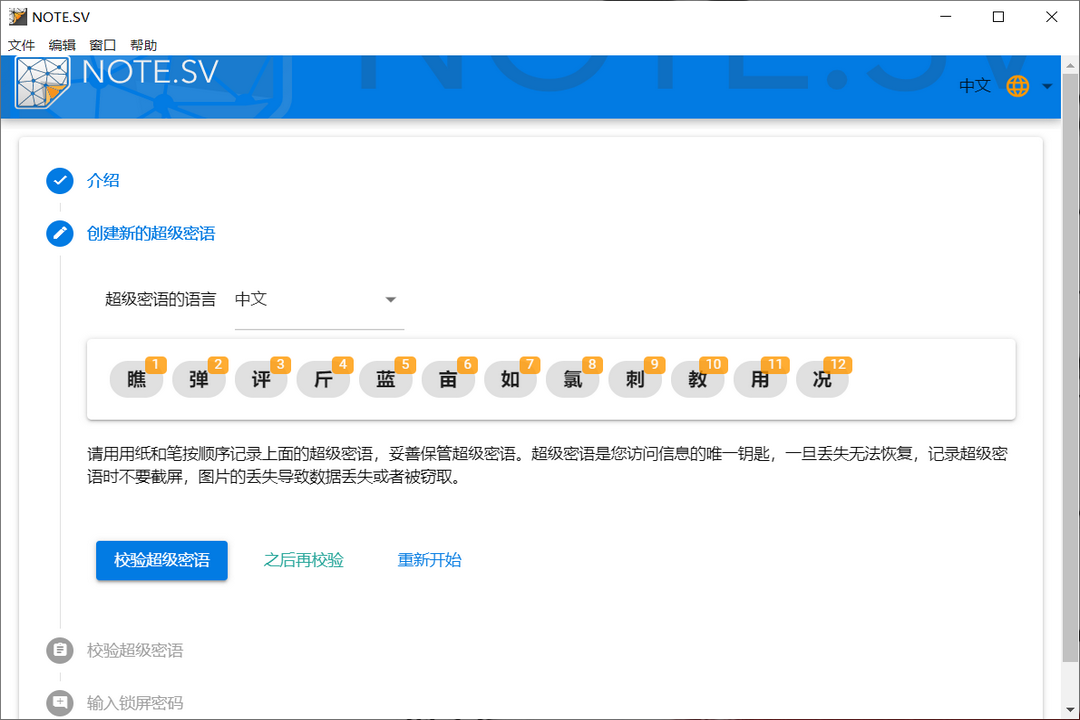This screenshot has height=720, width=1080.
Task: Expand the chevron beside the globe icon
Action: coord(1044,86)
